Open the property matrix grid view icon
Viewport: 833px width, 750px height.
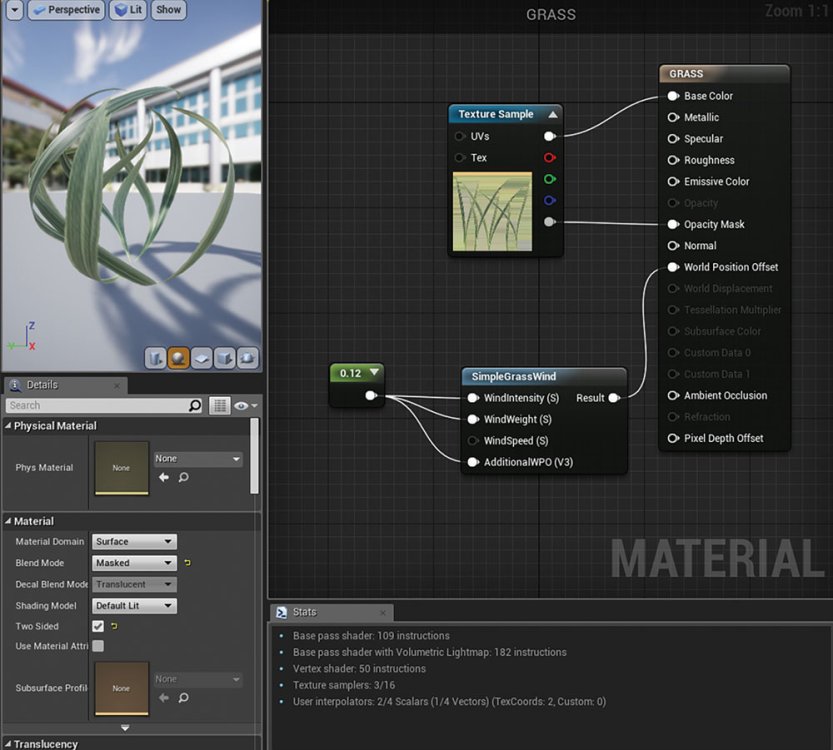click(x=220, y=406)
